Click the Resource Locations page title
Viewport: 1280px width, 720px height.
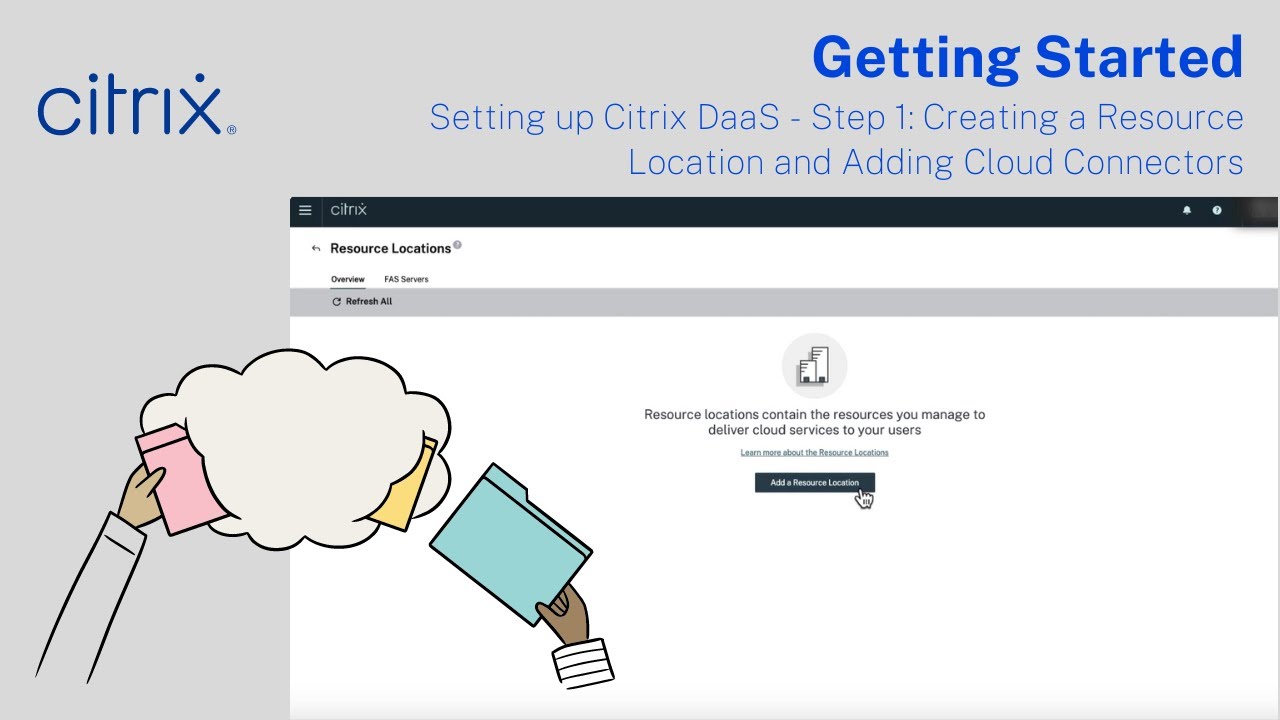pos(391,249)
